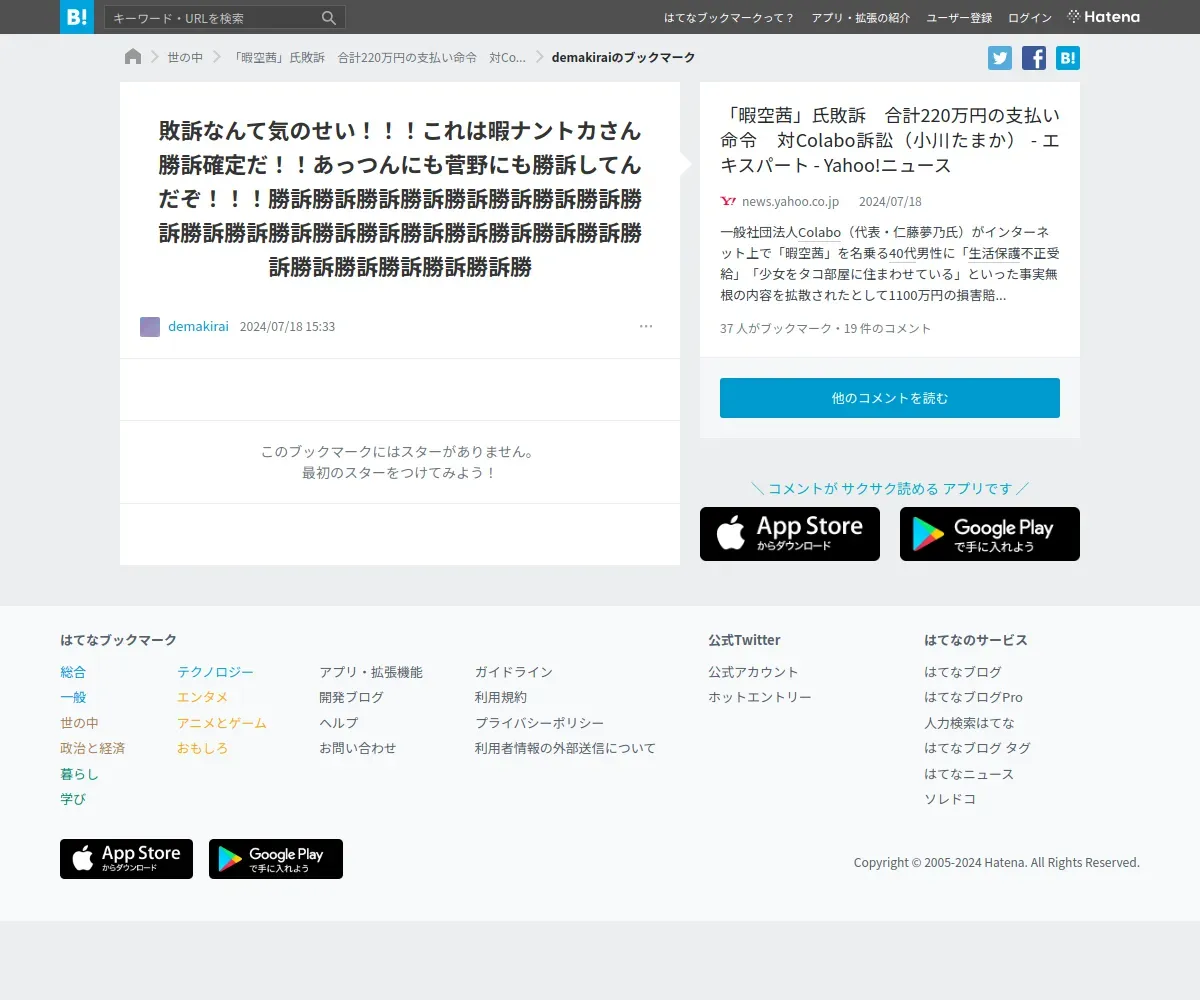Open 暮らし category in footer
The image size is (1200, 1000).
point(79,774)
